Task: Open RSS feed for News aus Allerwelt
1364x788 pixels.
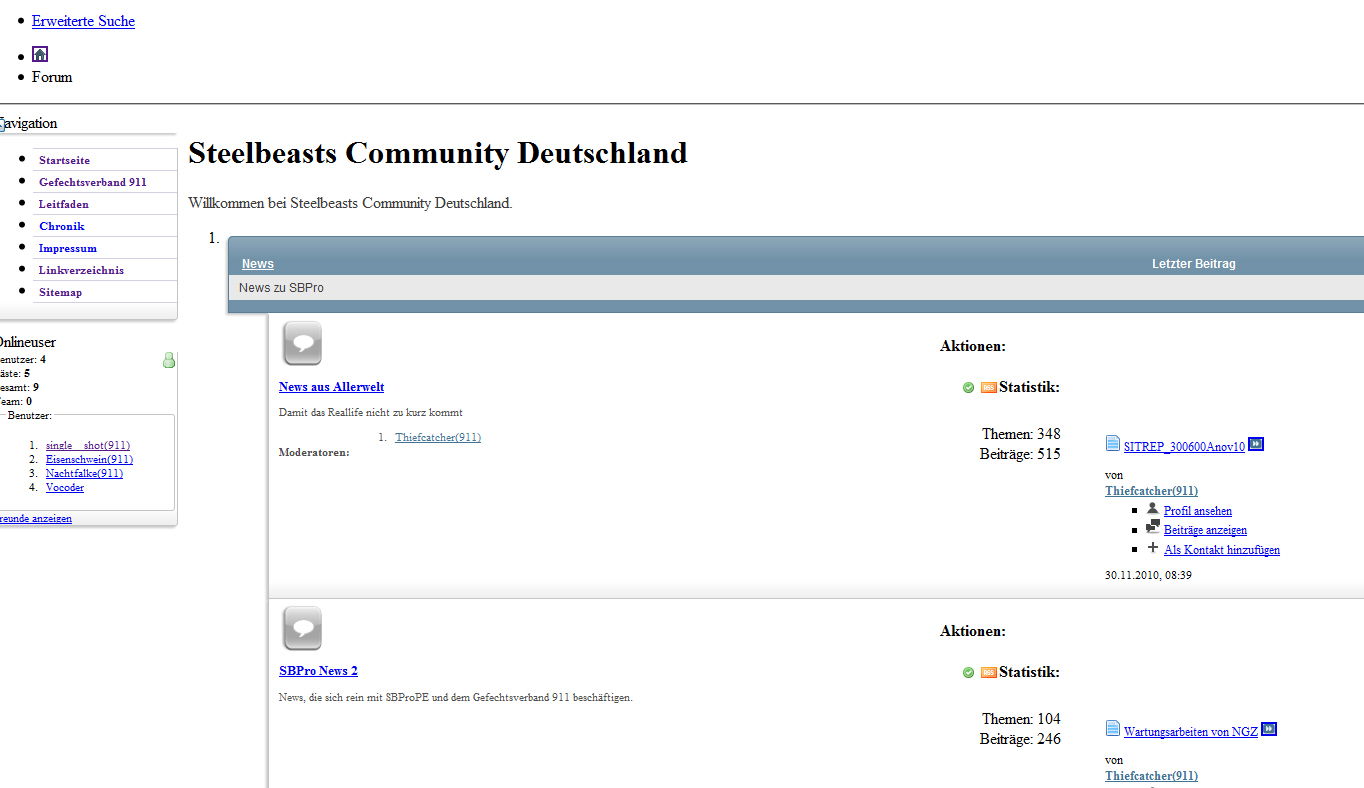Action: 988,388
